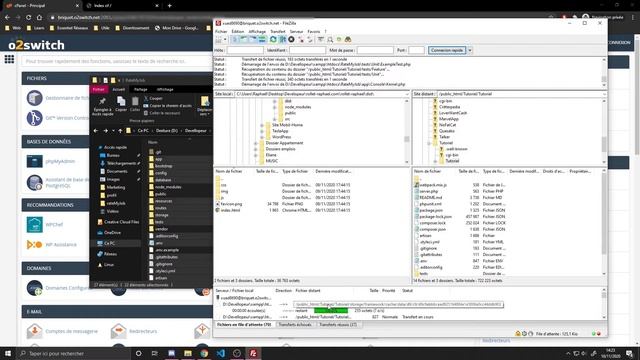Click the Explorer up-one-level arrow
The height and width of the screenshot is (360, 640).
[120, 131]
